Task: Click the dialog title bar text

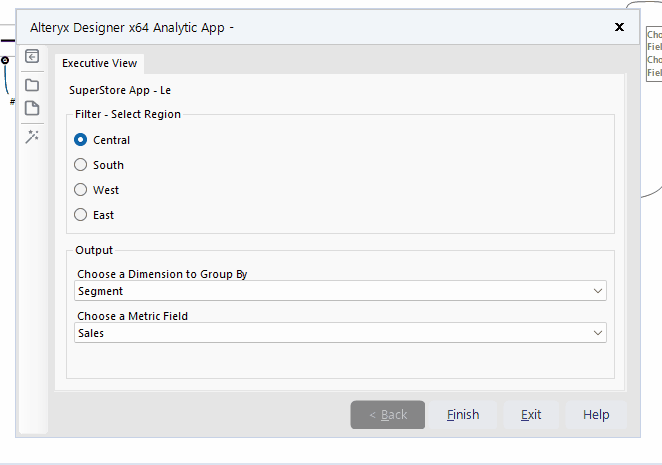Action: tap(132, 27)
